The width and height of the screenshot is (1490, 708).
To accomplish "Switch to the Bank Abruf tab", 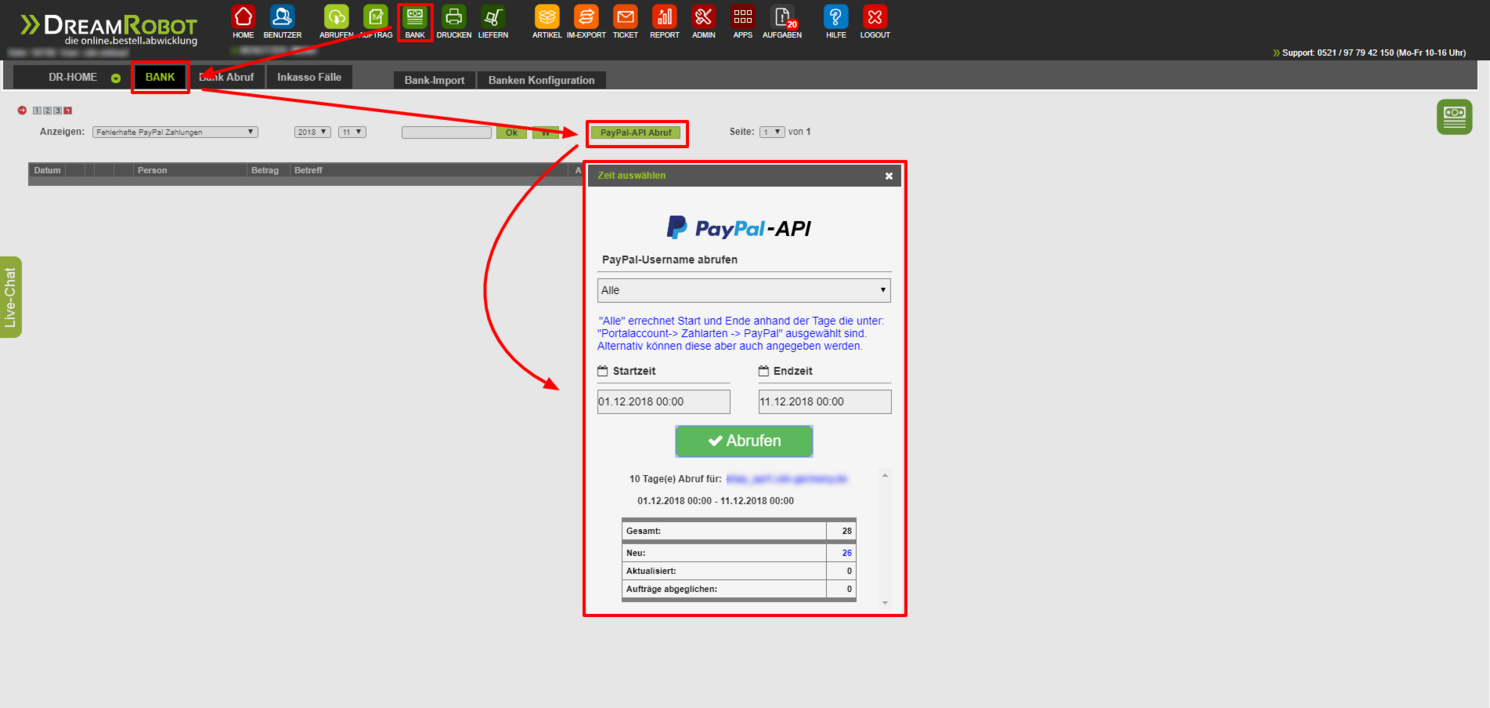I will (227, 77).
